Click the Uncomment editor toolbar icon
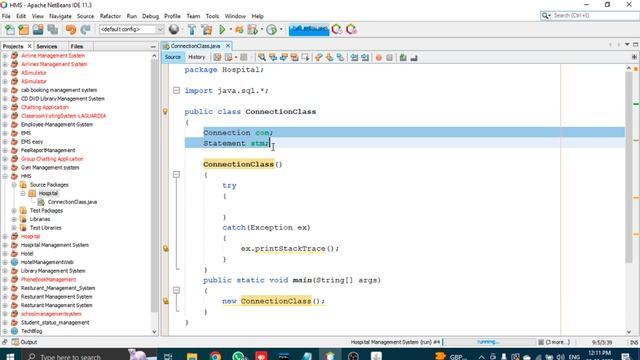The width and height of the screenshot is (640, 360). pos(414,58)
